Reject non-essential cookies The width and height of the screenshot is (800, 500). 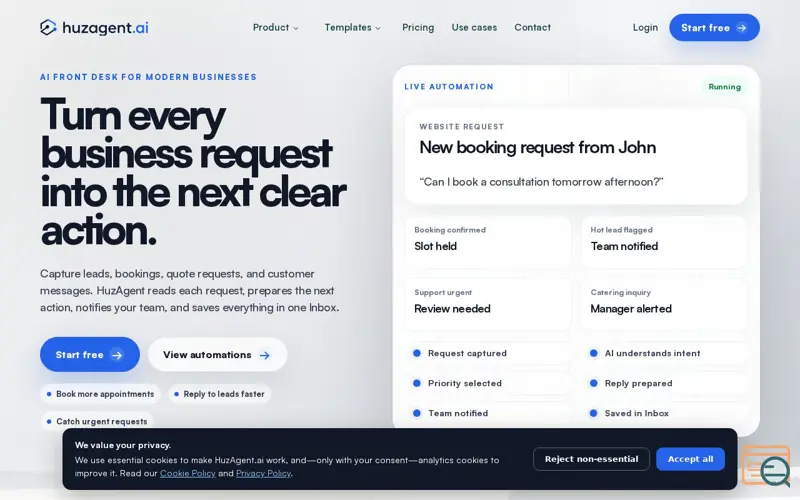[591, 459]
